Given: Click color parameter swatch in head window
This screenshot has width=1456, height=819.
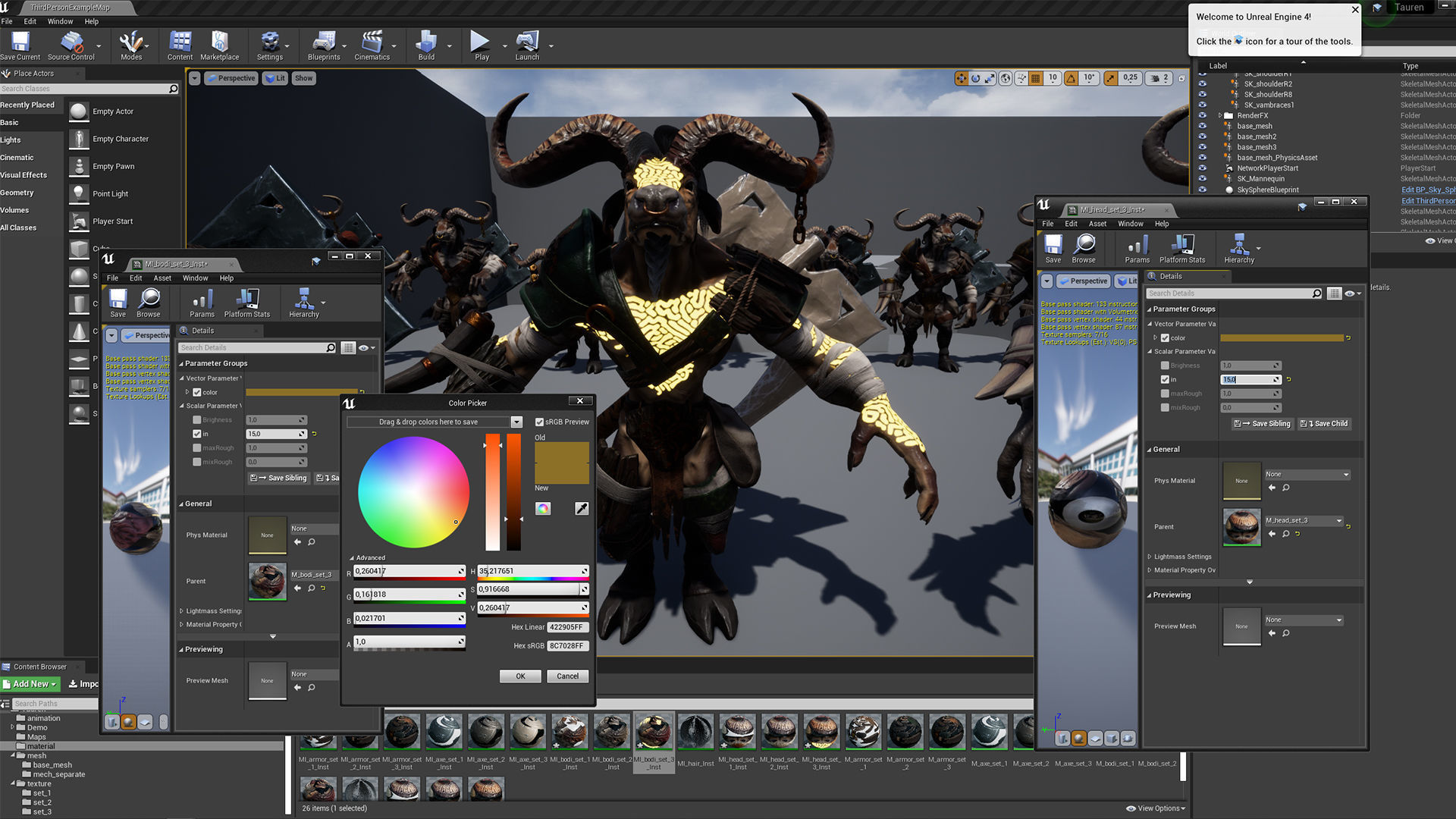Looking at the screenshot, I should 1282,338.
